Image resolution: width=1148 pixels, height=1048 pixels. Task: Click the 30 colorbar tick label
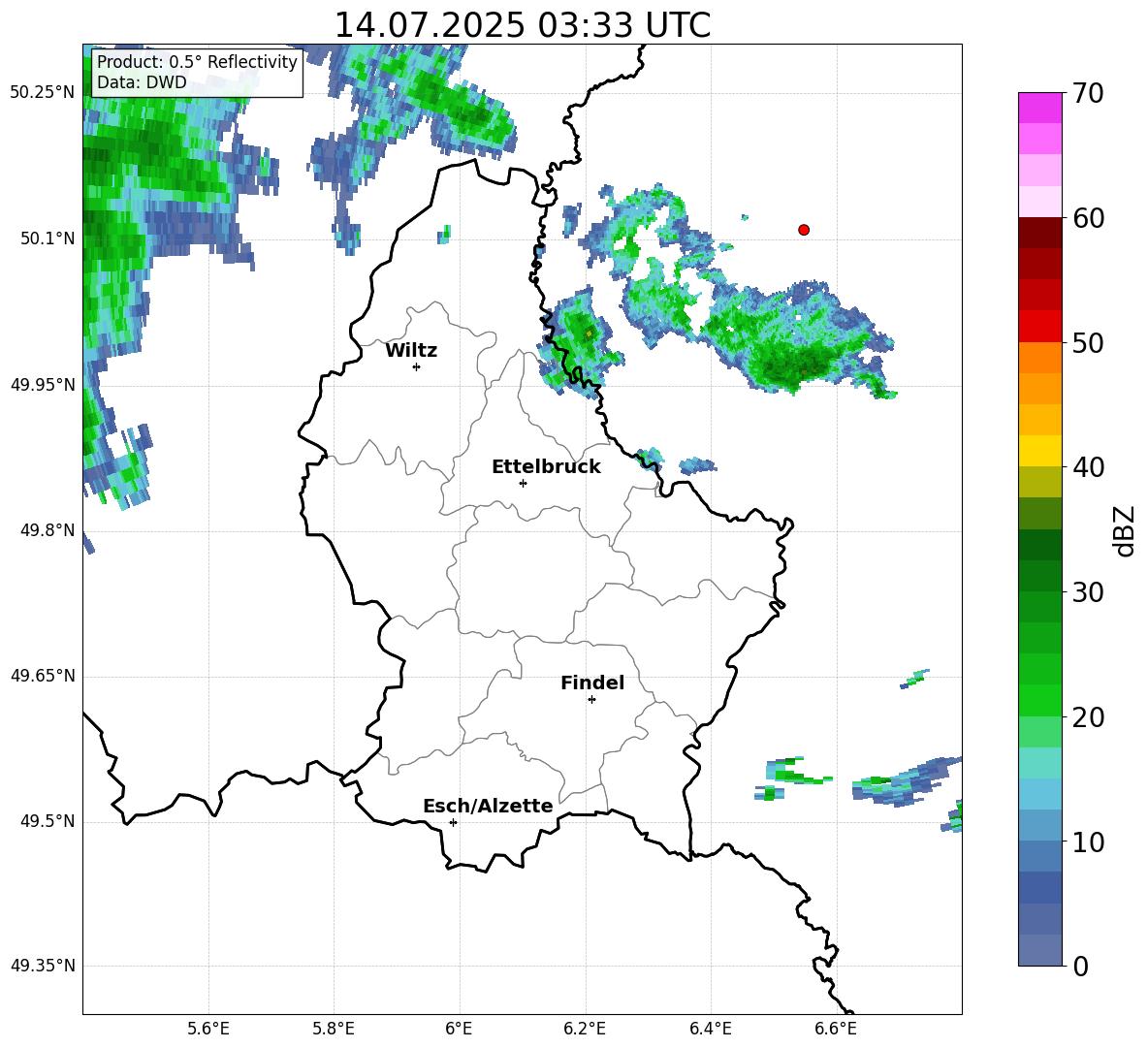tap(1088, 592)
